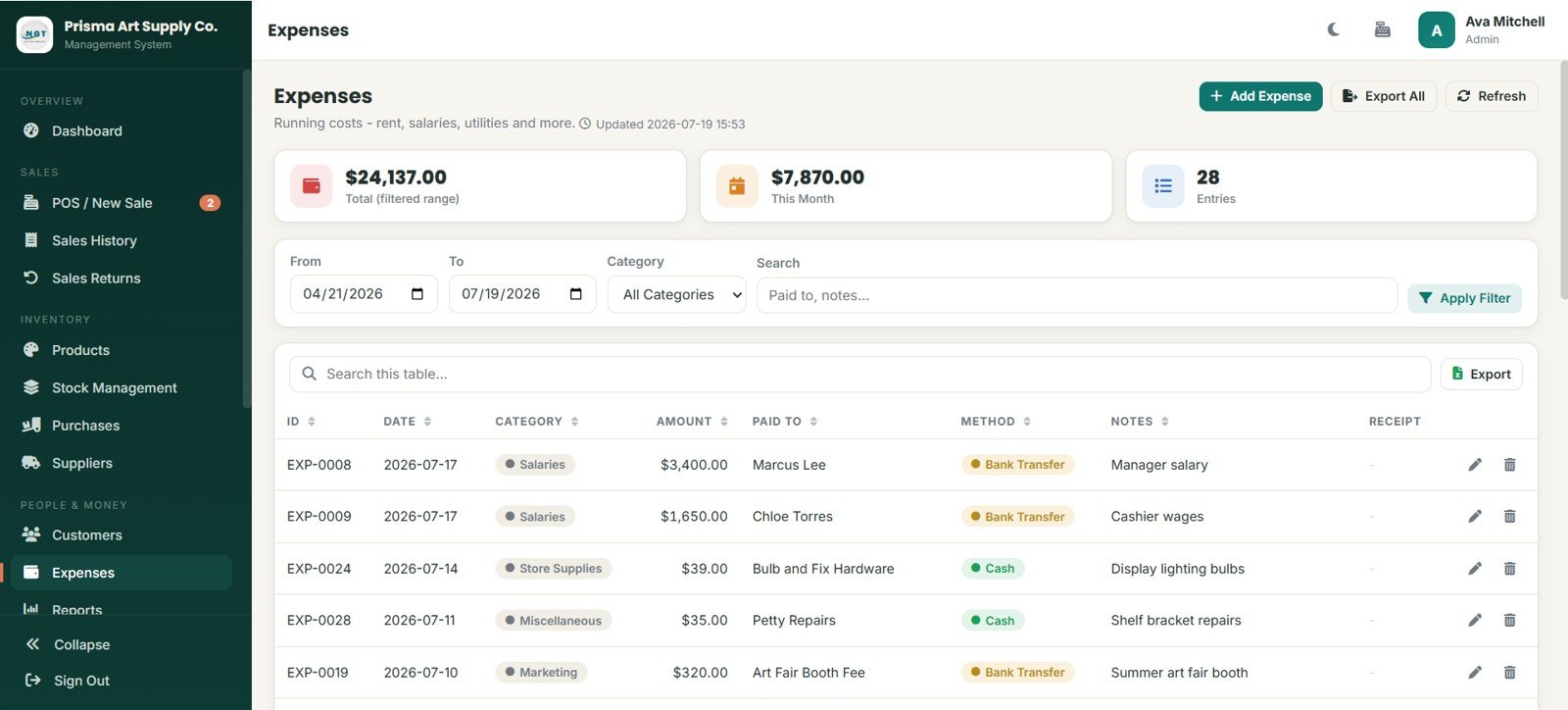1568x710 pixels.
Task: Sort by Notes column header
Action: 1140,422
